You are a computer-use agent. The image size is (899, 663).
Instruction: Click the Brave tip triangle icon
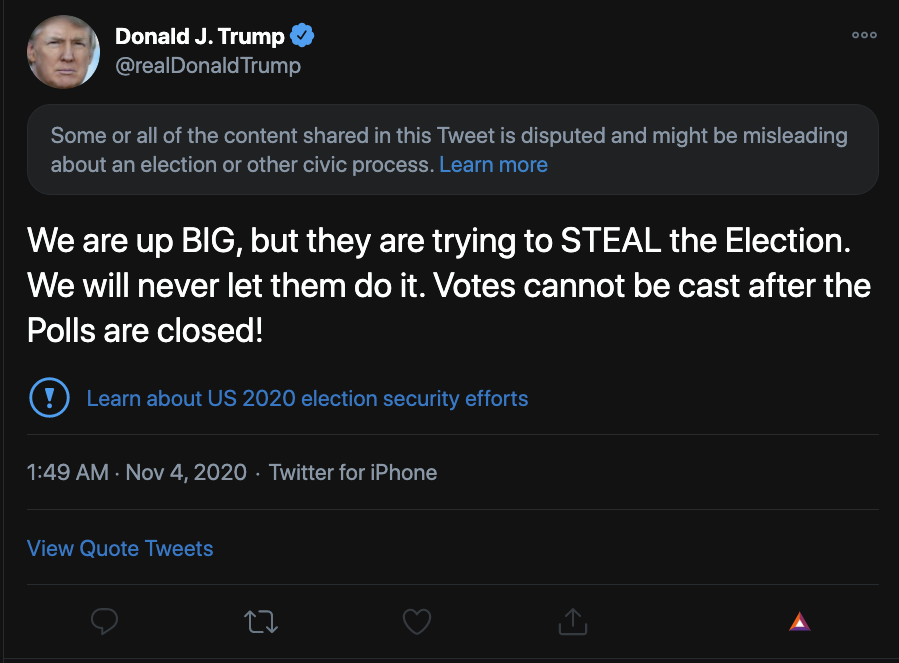(799, 622)
